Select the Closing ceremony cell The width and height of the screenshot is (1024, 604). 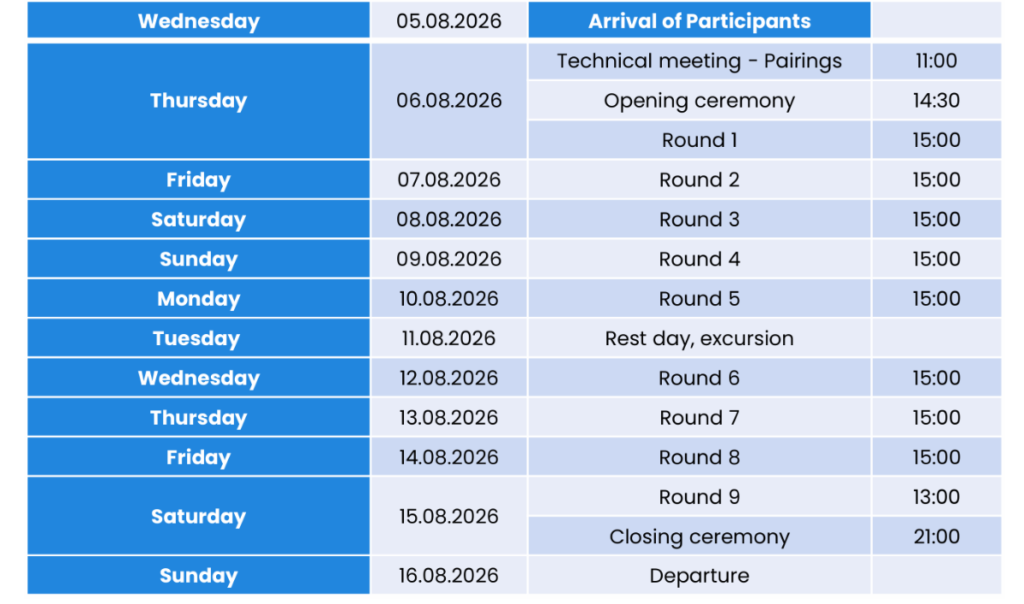pos(699,537)
